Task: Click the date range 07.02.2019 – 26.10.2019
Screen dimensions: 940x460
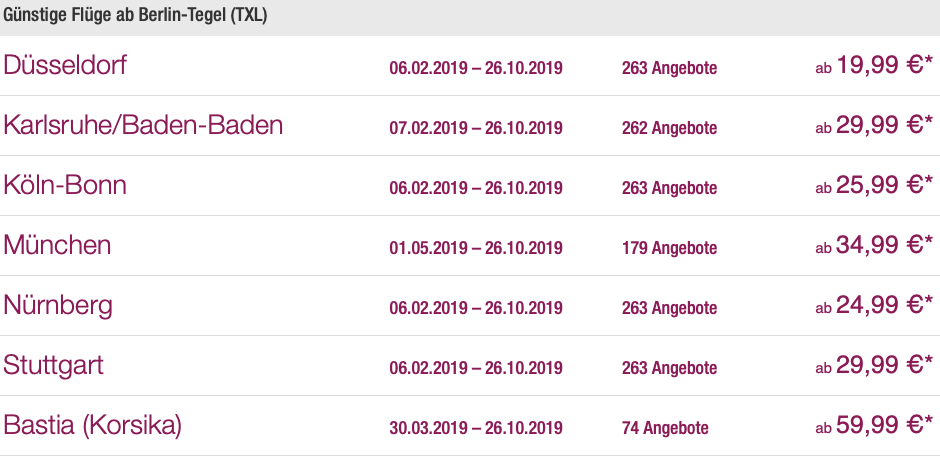Action: 476,128
